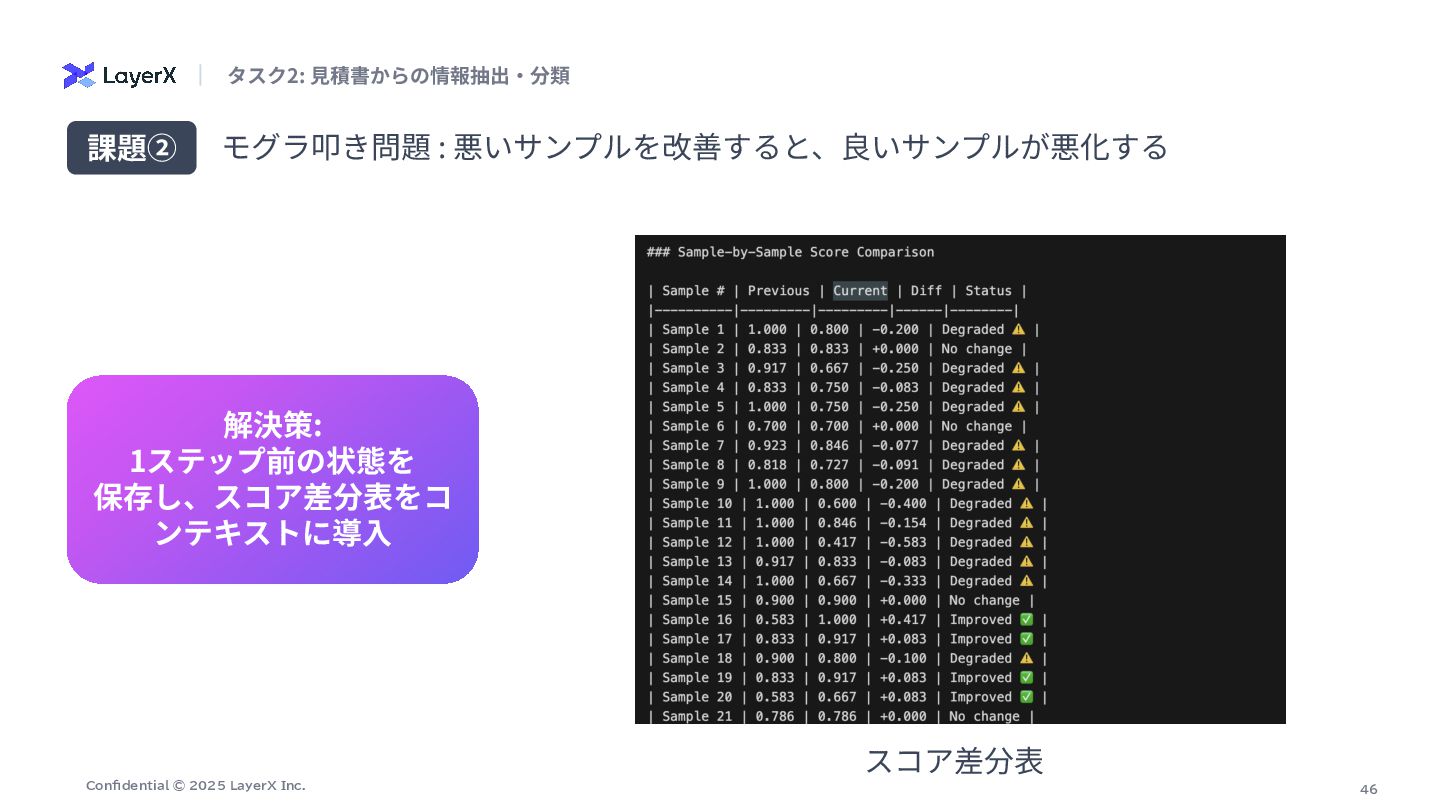Click the '### Sample-by-Sample Score Comparison' heading

(x=791, y=252)
